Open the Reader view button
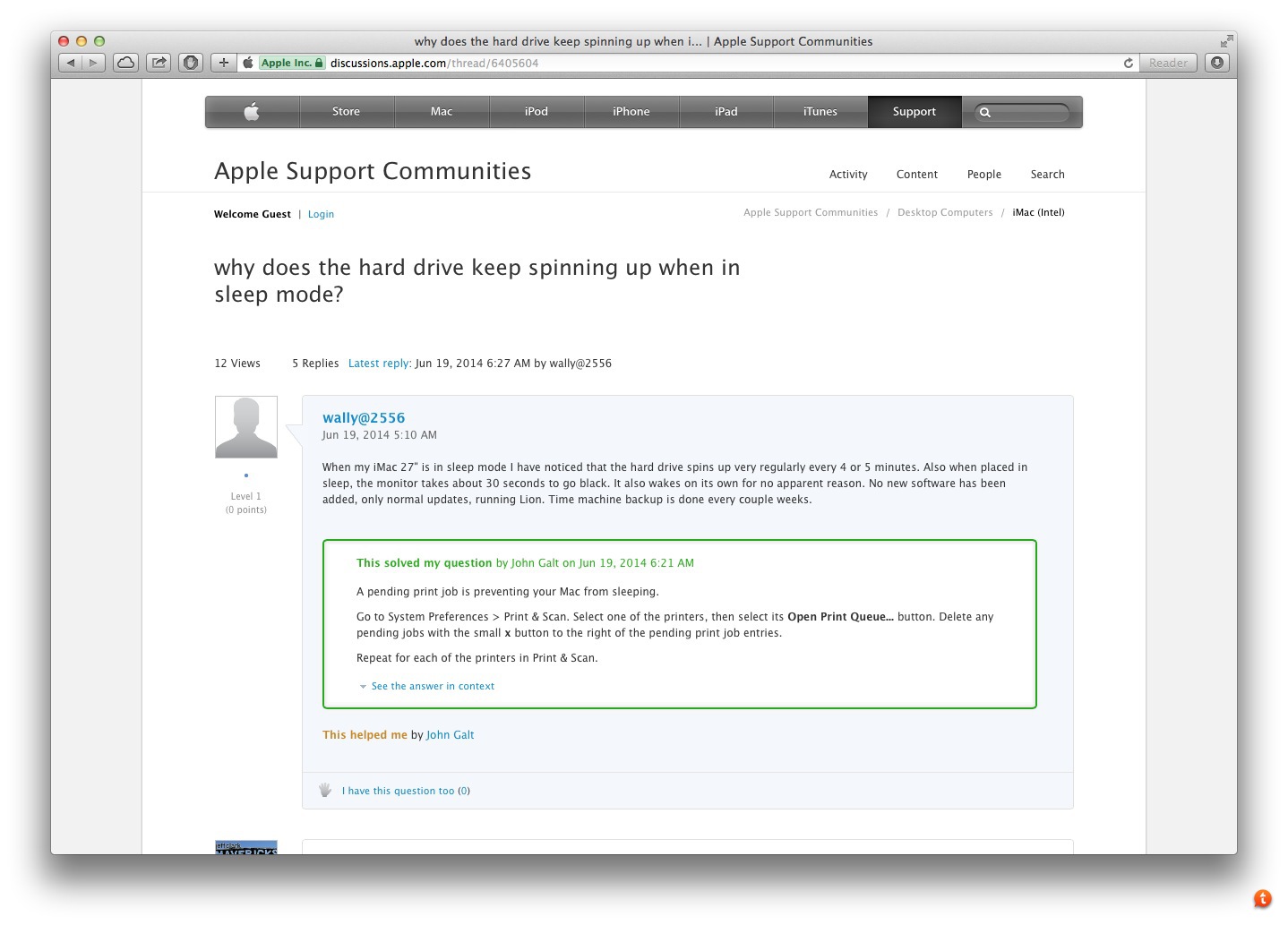Image resolution: width=1288 pixels, height=925 pixels. (x=1168, y=63)
